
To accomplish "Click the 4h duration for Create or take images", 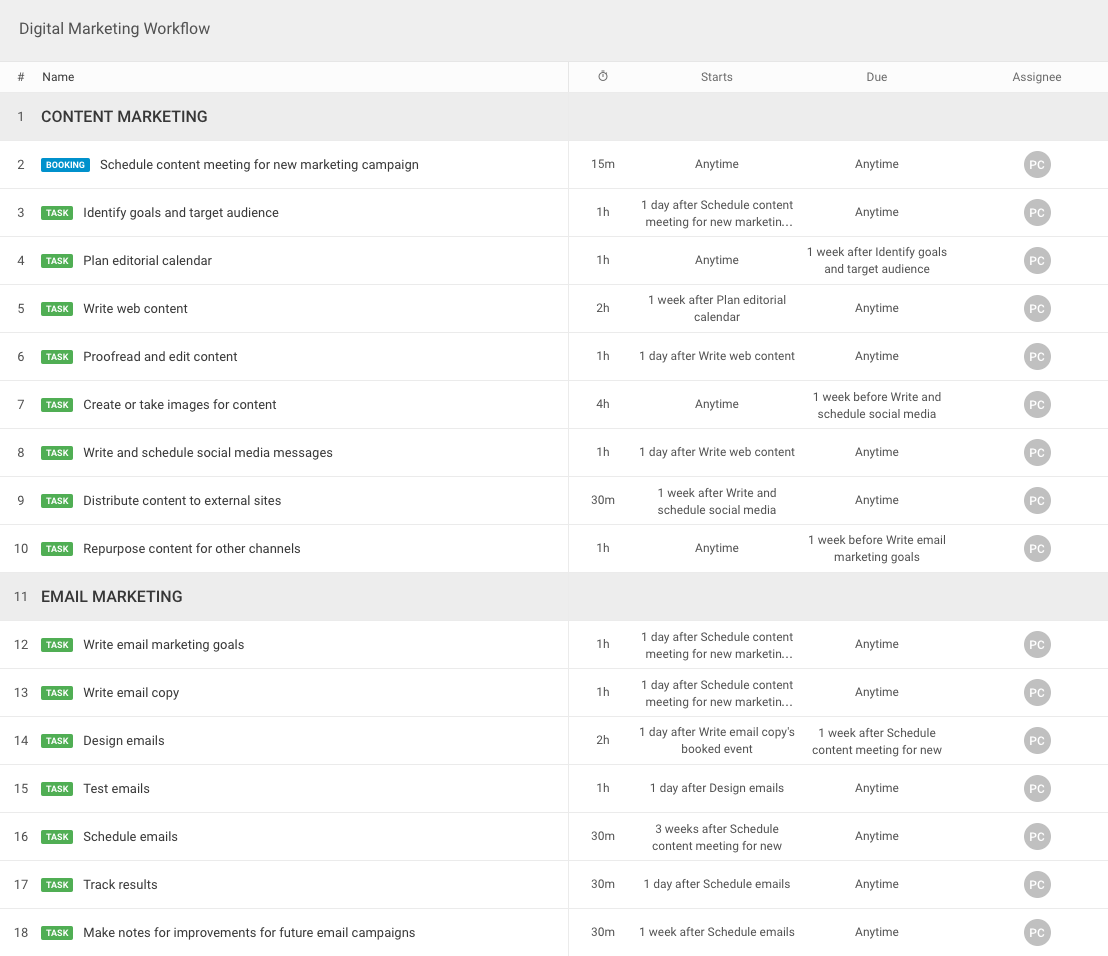I will pyautogui.click(x=603, y=404).
